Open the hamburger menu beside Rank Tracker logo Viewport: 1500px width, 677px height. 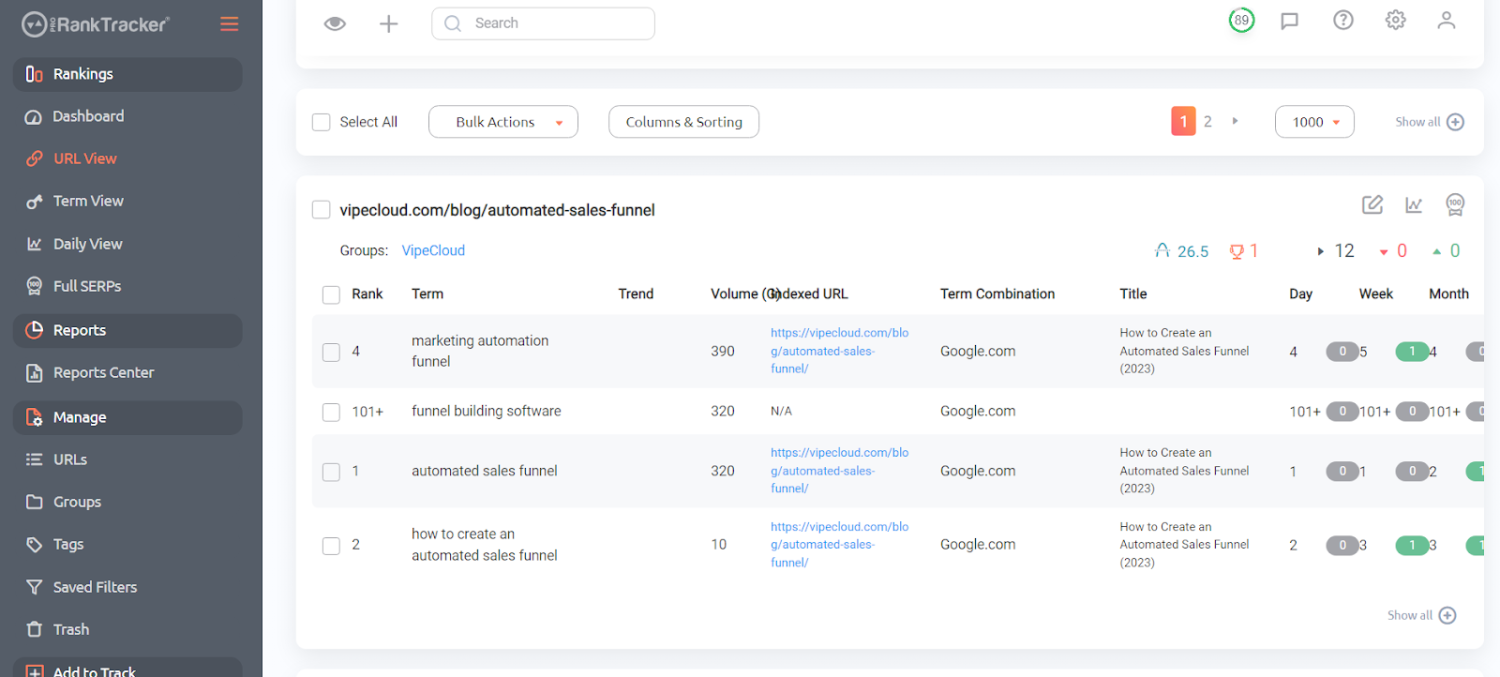coord(229,23)
